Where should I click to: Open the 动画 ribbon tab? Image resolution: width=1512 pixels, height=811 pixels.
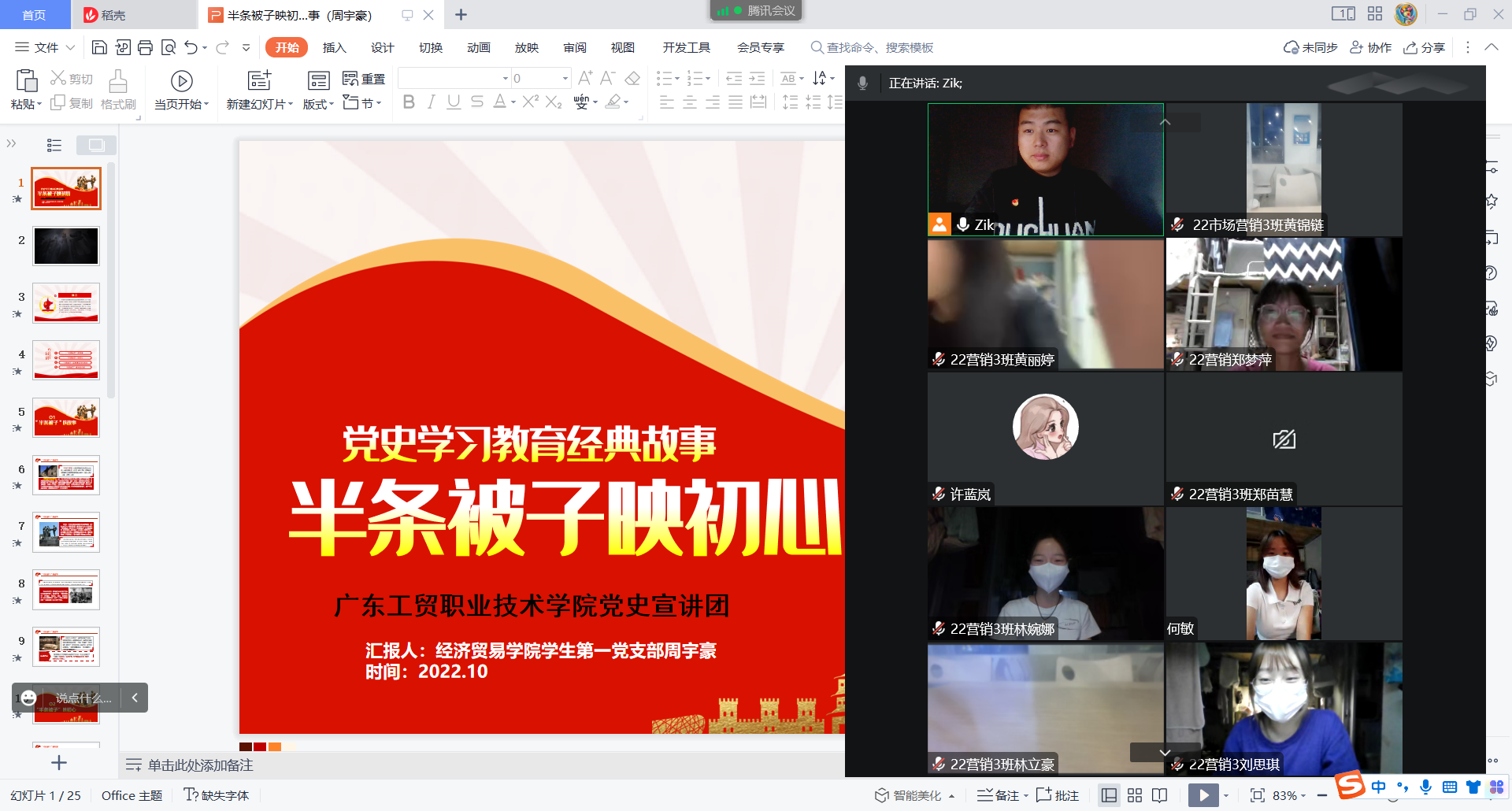[x=478, y=48]
